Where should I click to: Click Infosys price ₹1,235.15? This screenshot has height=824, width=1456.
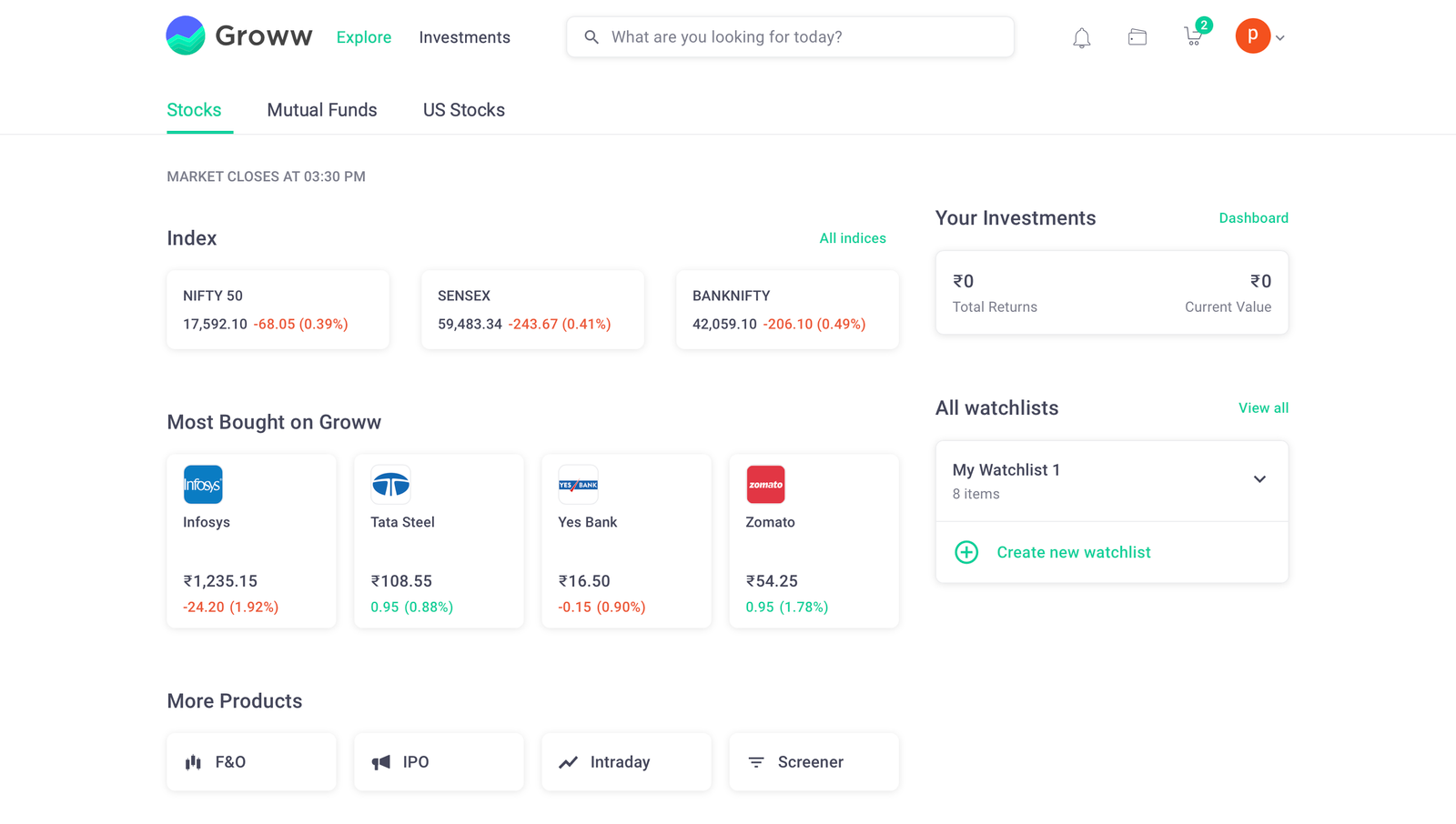220,581
